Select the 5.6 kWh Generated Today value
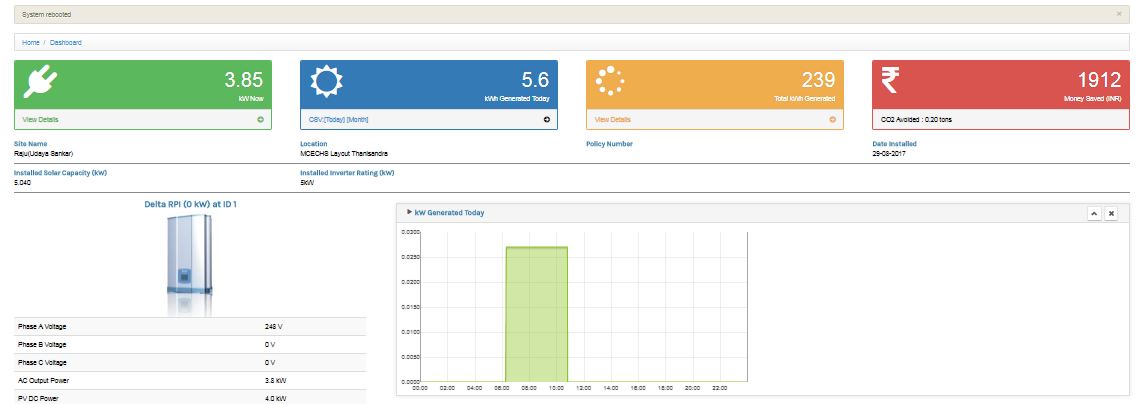Viewport: 1138px width, 404px height. (x=536, y=80)
